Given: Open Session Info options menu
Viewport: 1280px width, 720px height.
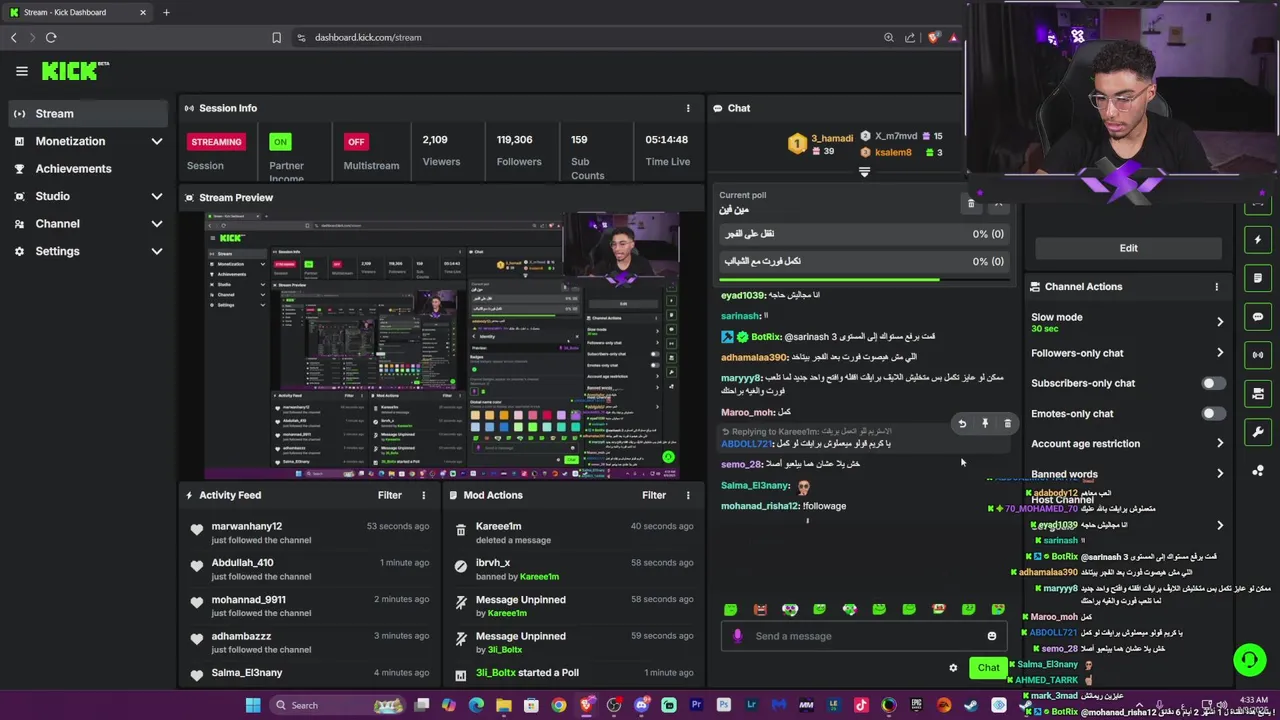Looking at the screenshot, I should click(687, 108).
